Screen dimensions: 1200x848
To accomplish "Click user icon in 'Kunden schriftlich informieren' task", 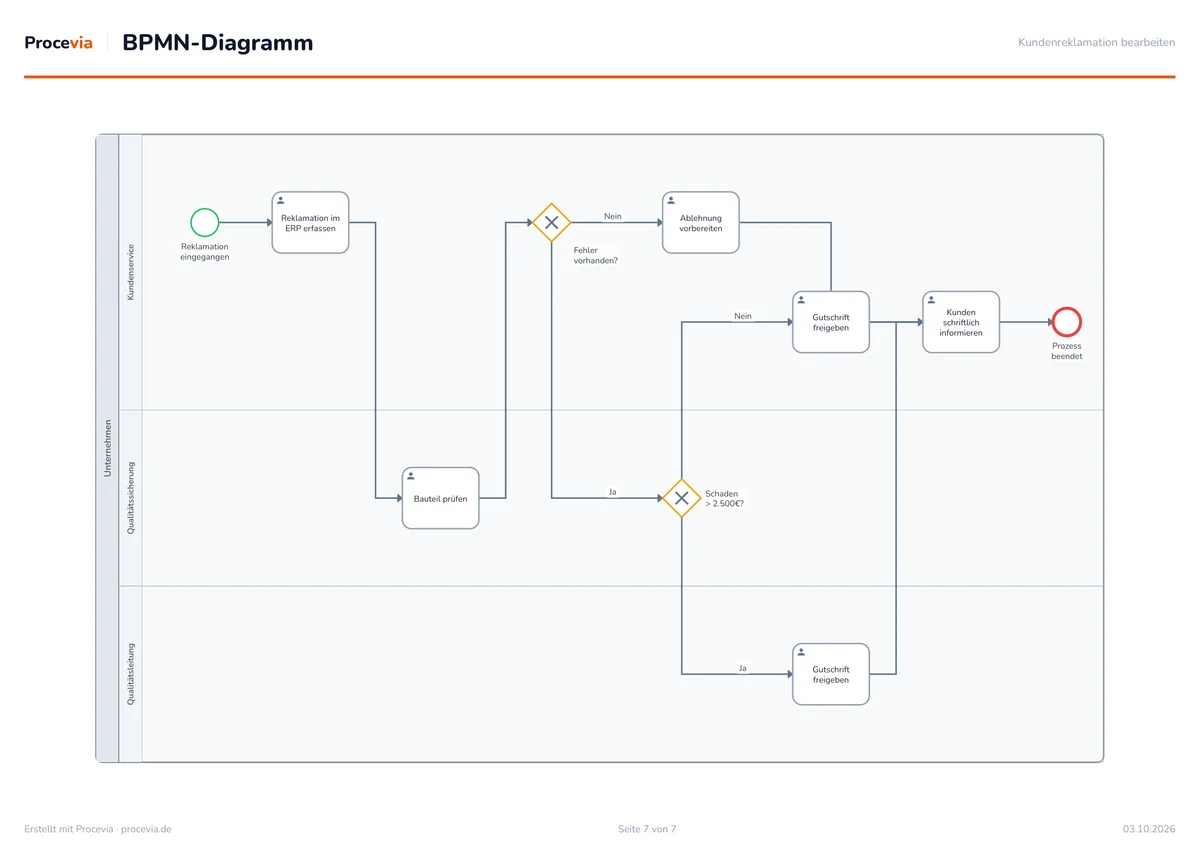I will coord(931,301).
